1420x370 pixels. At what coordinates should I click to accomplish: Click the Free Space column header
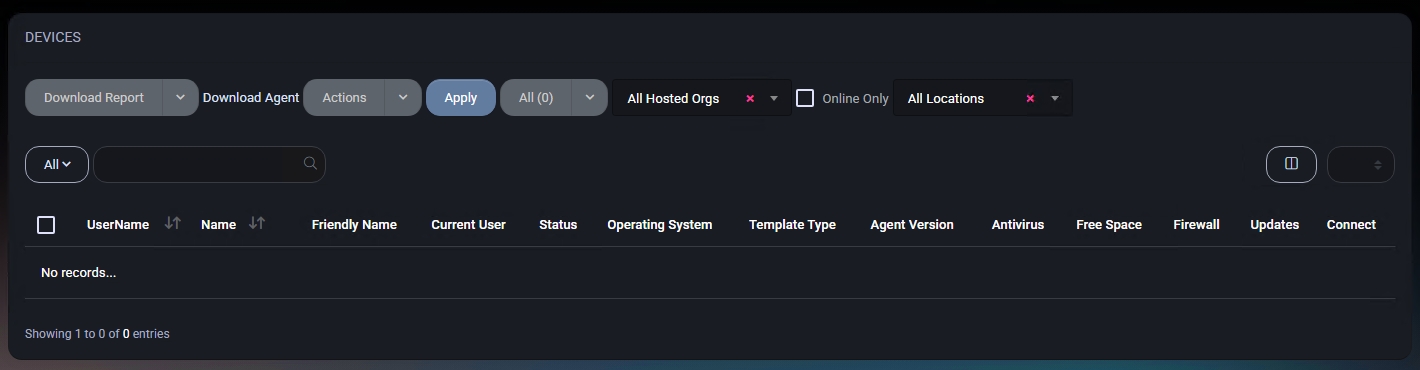1109,225
